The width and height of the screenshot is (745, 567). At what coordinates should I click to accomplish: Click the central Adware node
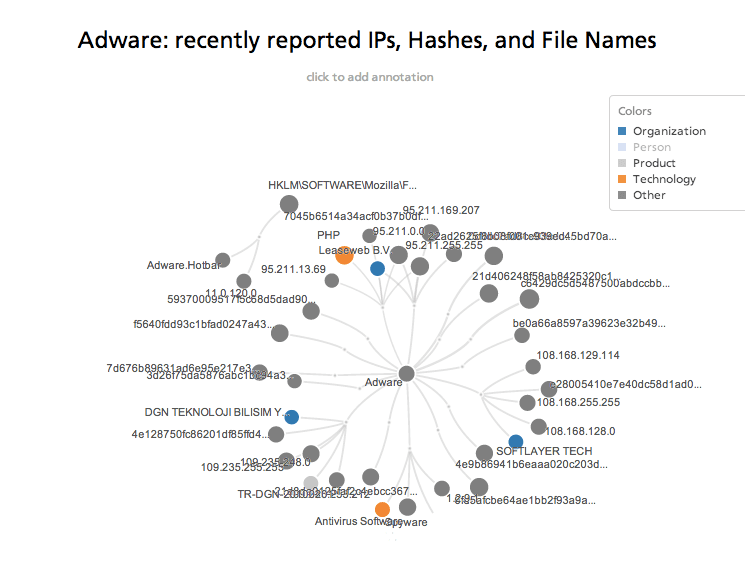[407, 374]
